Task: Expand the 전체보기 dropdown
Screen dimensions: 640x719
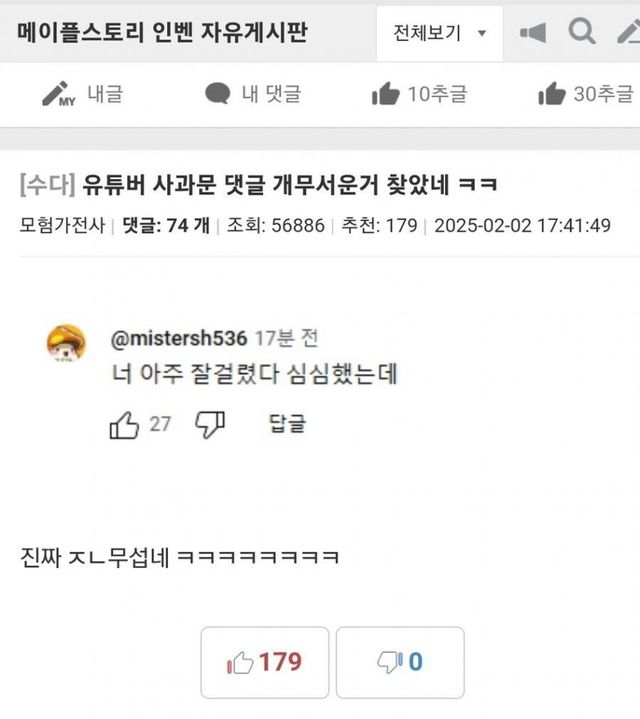Action: coord(439,33)
